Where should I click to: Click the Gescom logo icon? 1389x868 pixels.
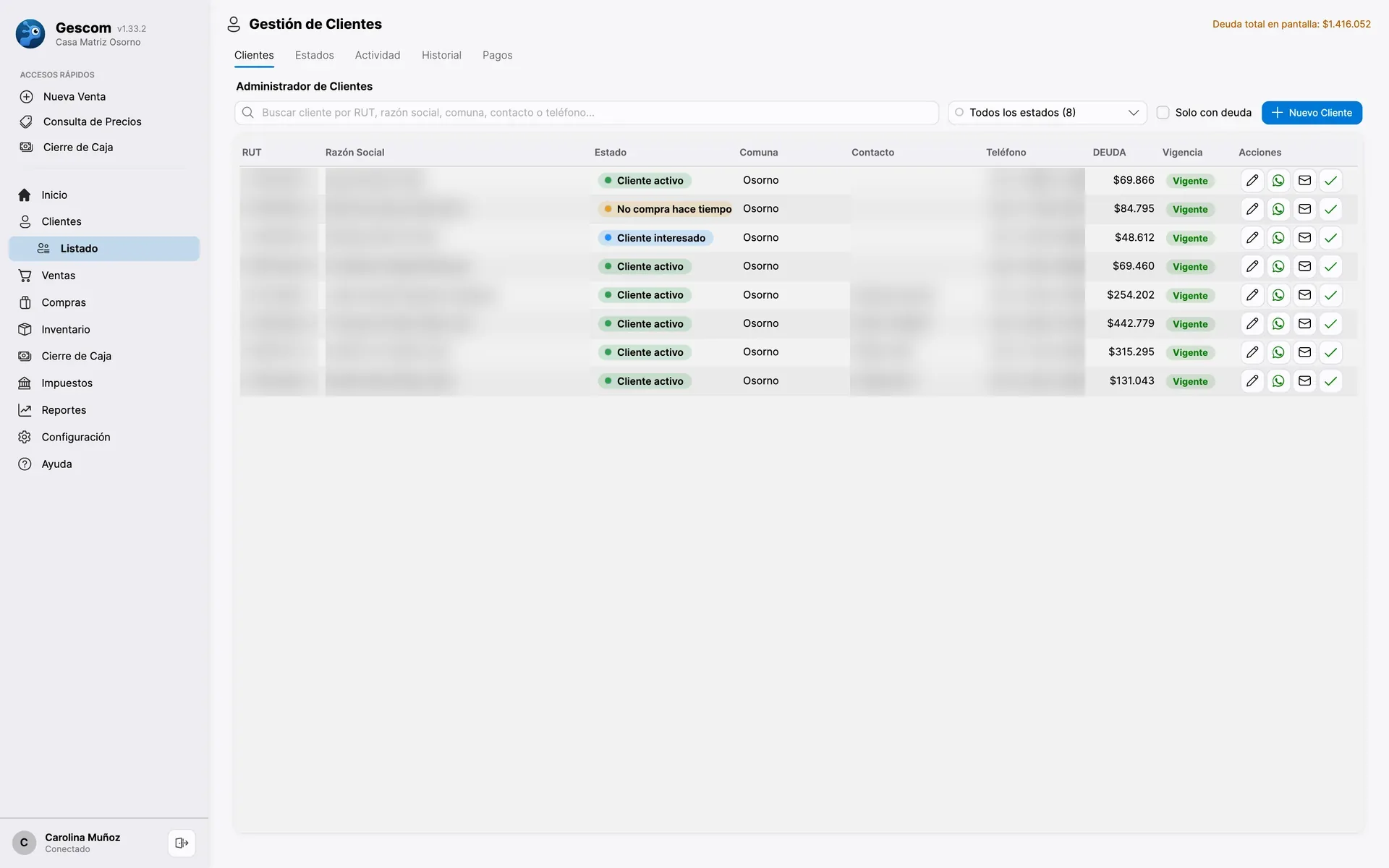(30, 34)
